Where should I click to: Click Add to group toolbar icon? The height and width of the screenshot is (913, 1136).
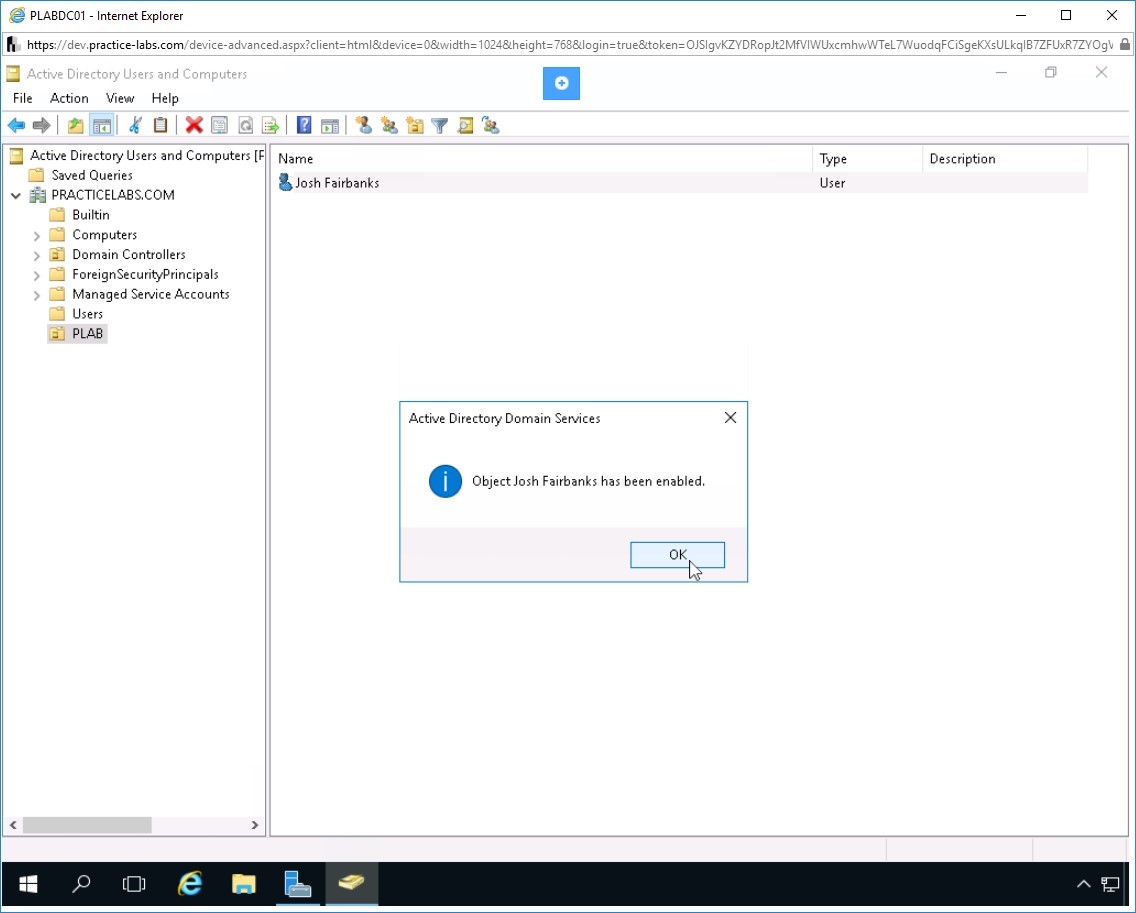[x=490, y=125]
